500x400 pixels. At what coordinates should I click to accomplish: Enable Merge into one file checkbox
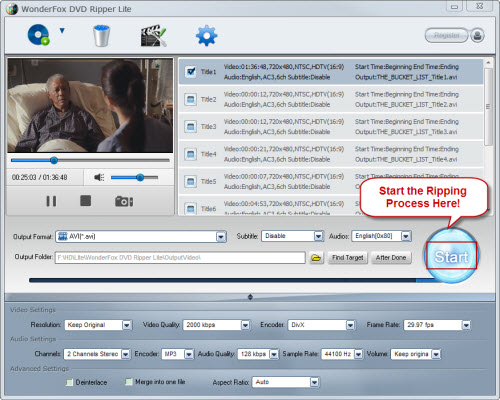[128, 381]
